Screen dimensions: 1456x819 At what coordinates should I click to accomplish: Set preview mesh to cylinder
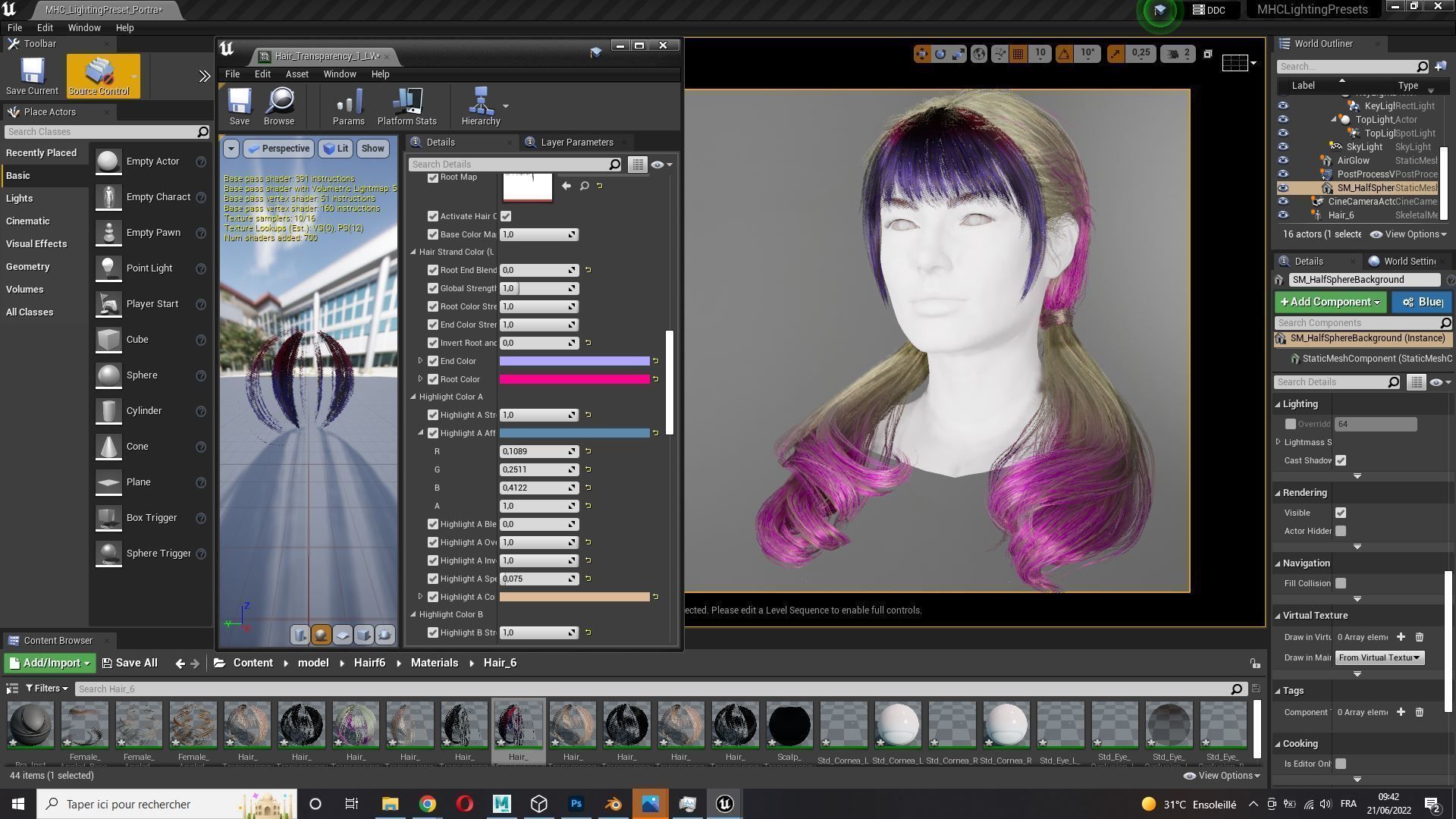click(x=300, y=635)
